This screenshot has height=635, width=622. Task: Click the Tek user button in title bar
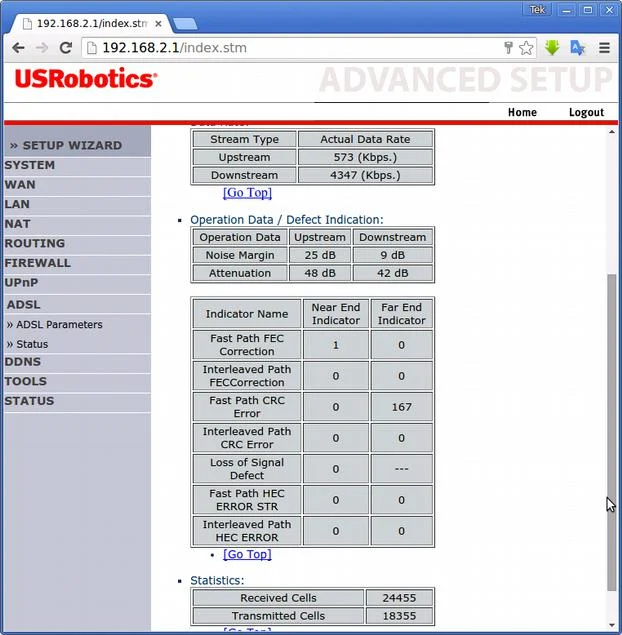point(537,9)
